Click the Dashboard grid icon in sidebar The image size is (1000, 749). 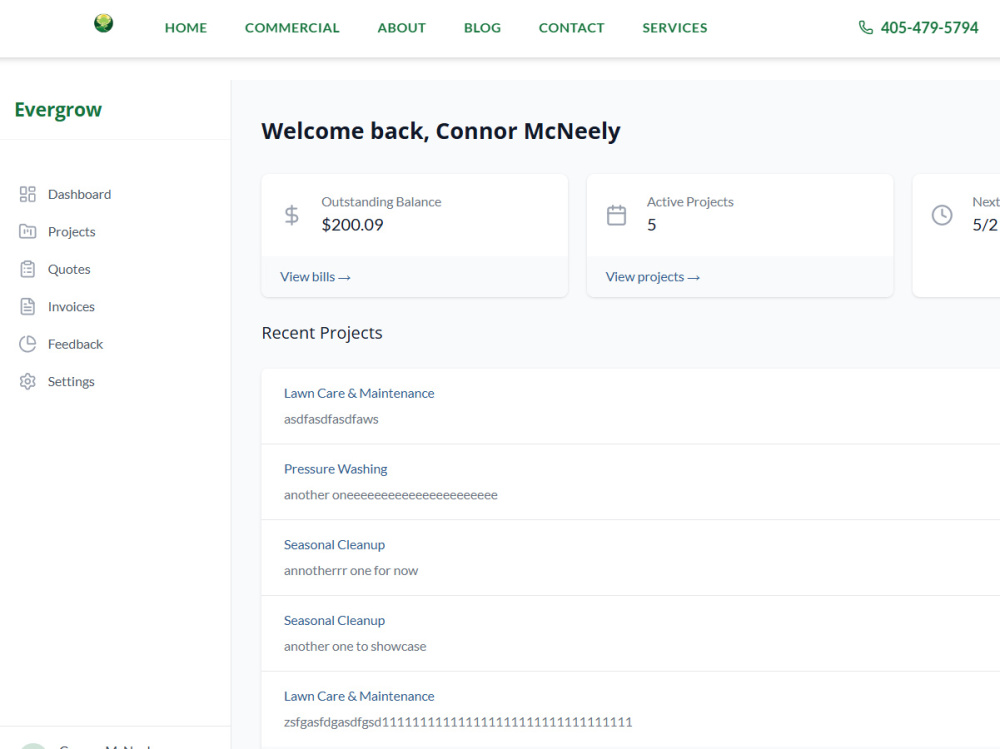[x=27, y=194]
